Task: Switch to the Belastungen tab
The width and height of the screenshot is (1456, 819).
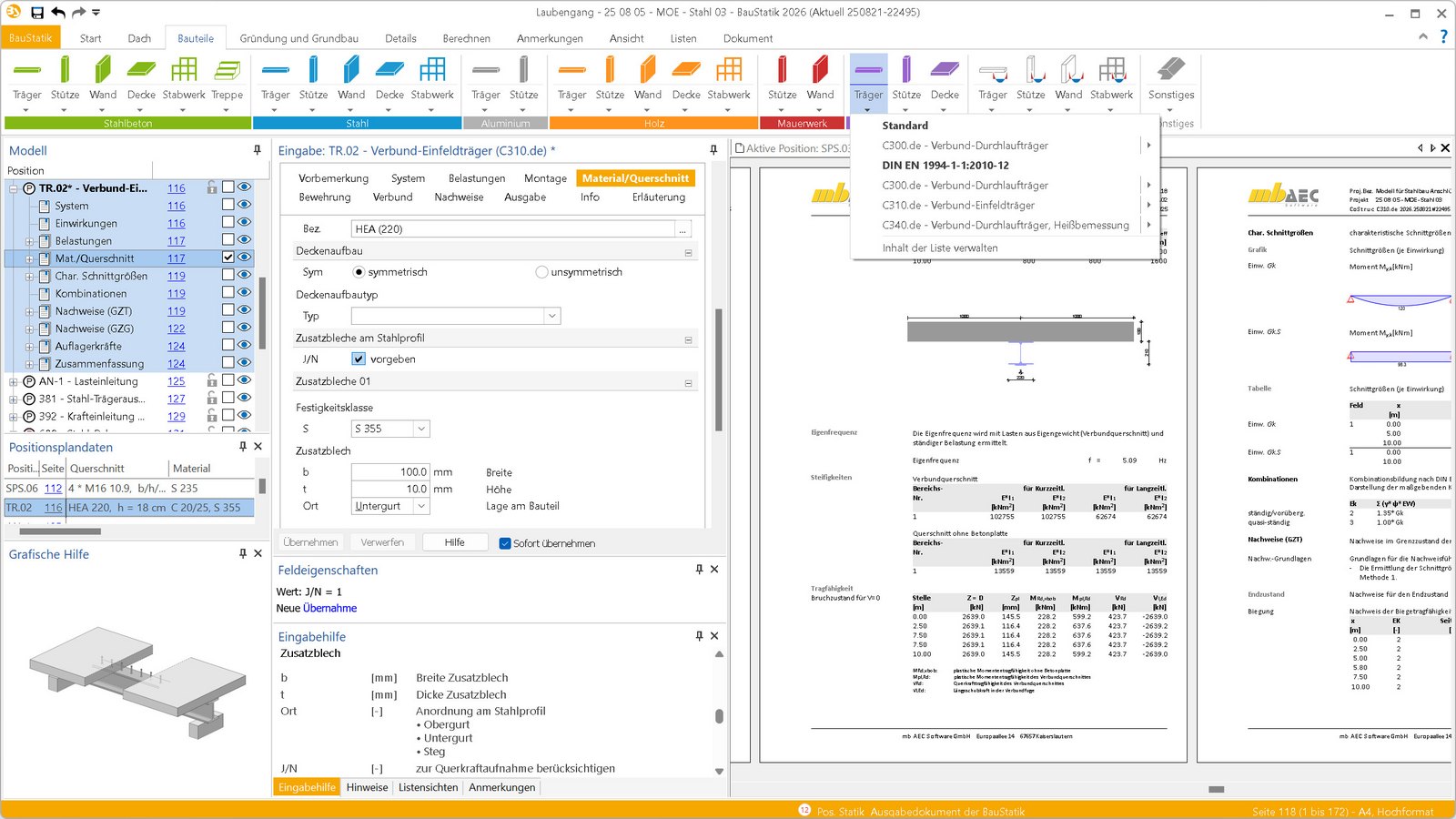Action: (476, 178)
